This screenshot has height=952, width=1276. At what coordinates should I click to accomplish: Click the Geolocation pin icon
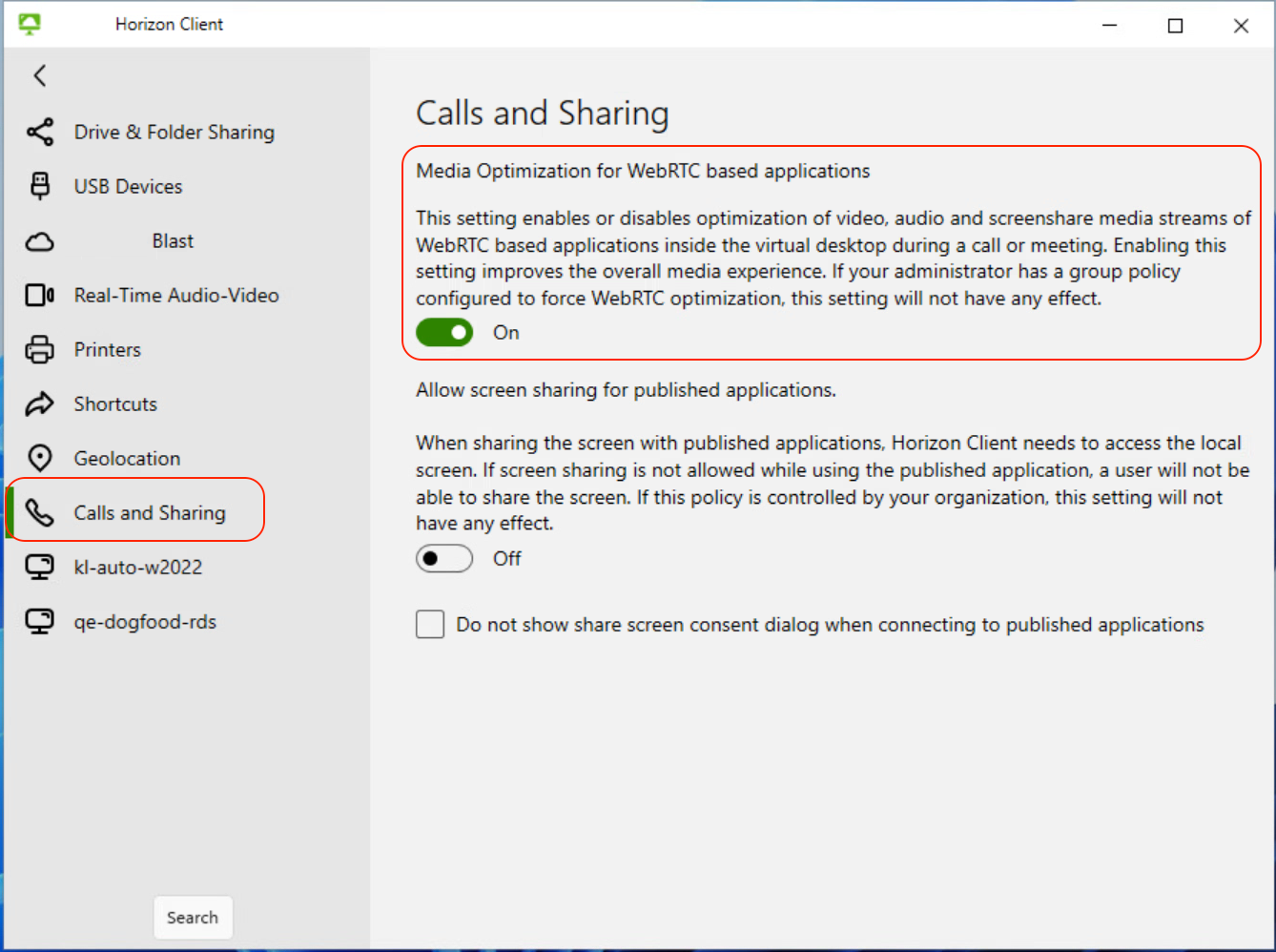40,459
